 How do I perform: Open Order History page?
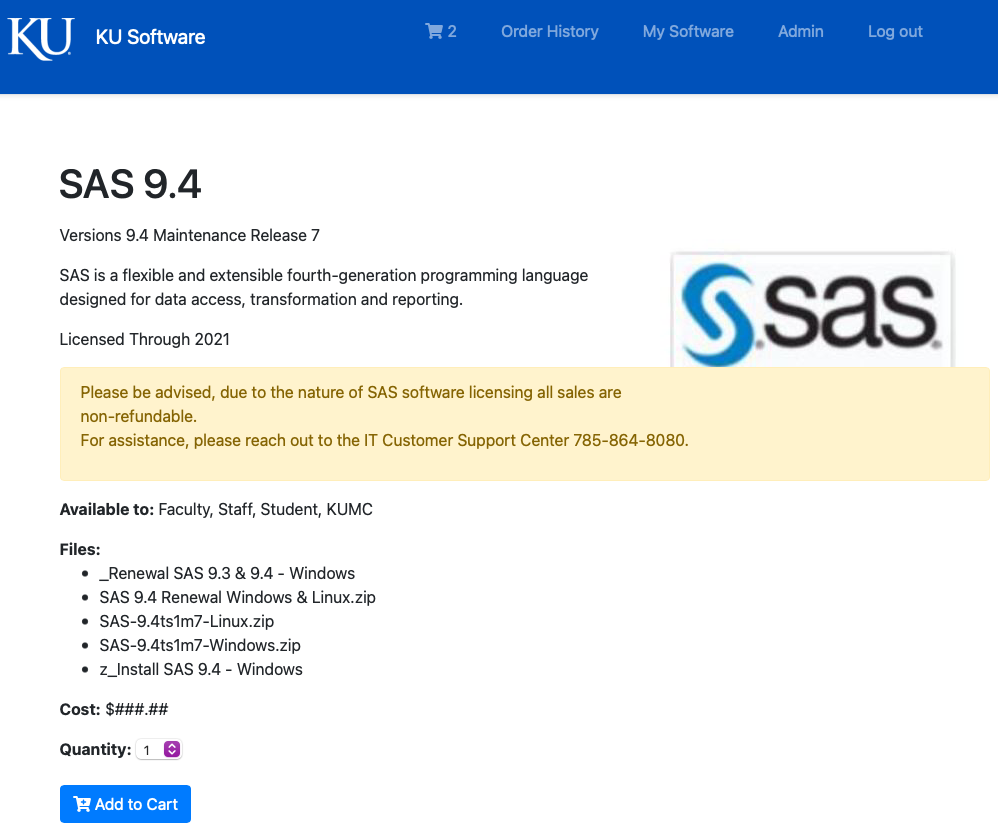click(x=549, y=31)
